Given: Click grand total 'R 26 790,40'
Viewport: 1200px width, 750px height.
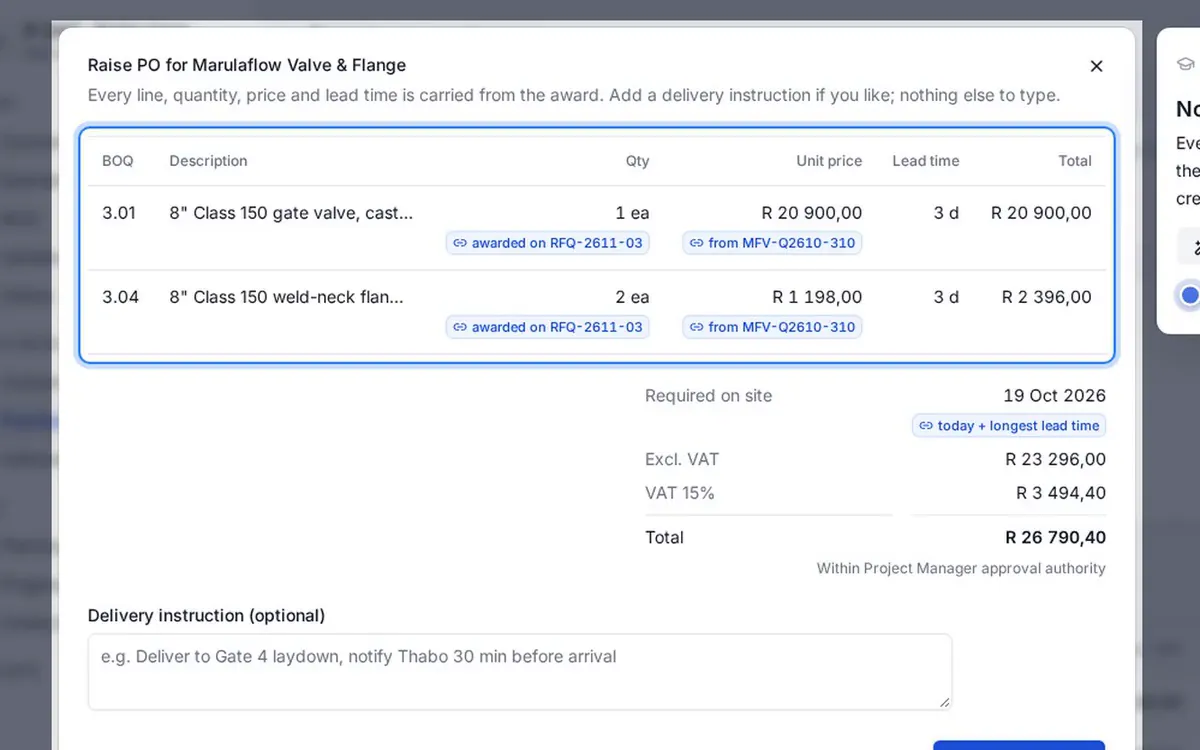Looking at the screenshot, I should (1056, 538).
